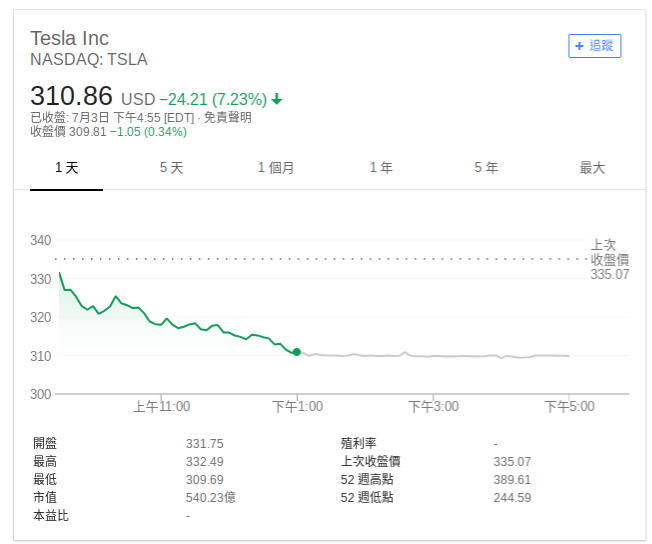Open the 免責聲明 disclaimer link
The width and height of the screenshot is (652, 544).
click(227, 117)
